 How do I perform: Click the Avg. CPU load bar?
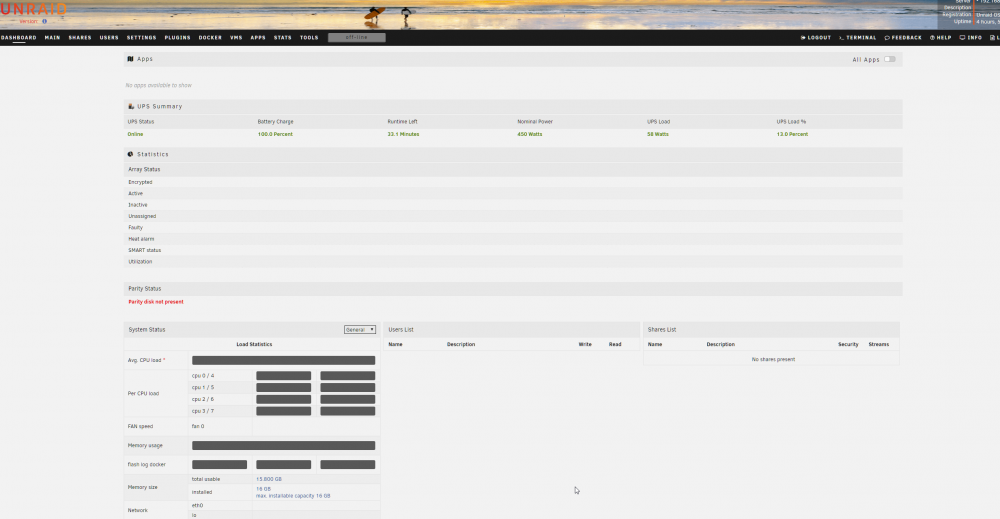283,360
